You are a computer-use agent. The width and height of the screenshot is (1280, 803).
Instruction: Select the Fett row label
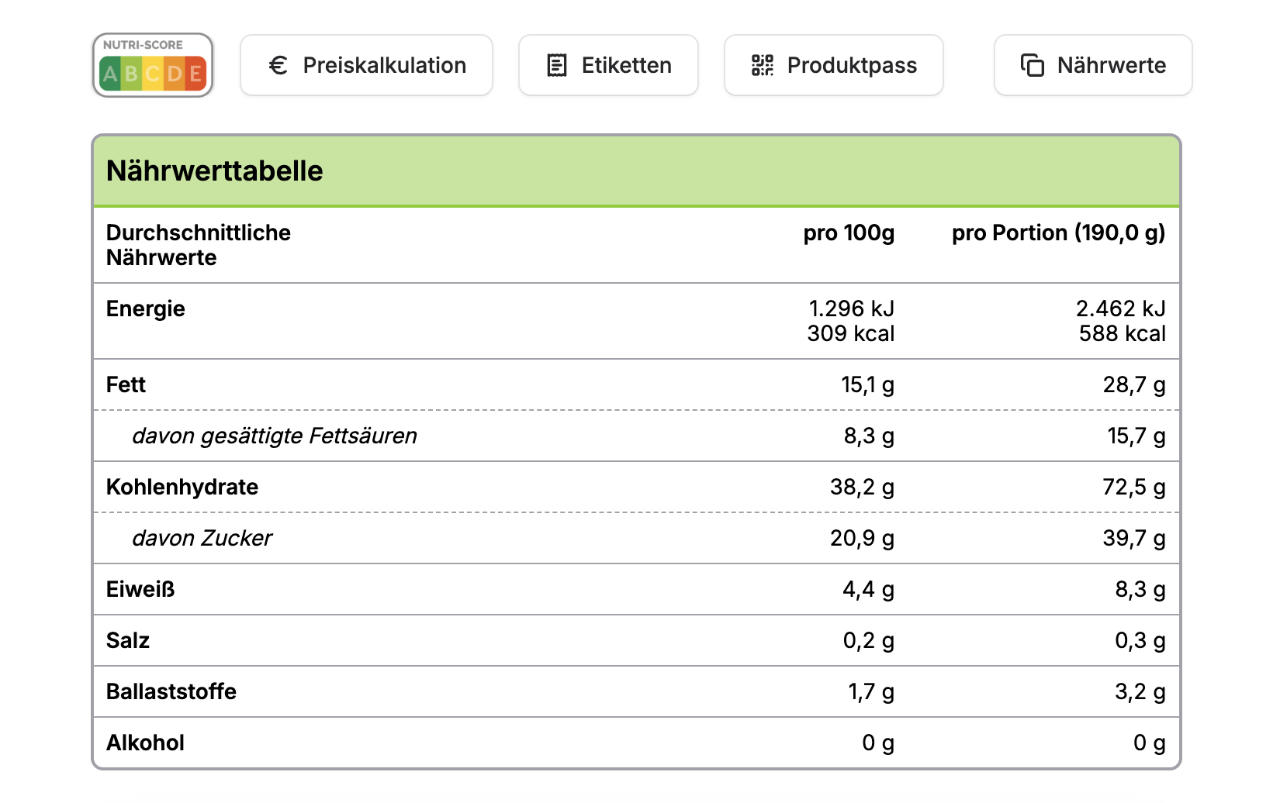126,385
